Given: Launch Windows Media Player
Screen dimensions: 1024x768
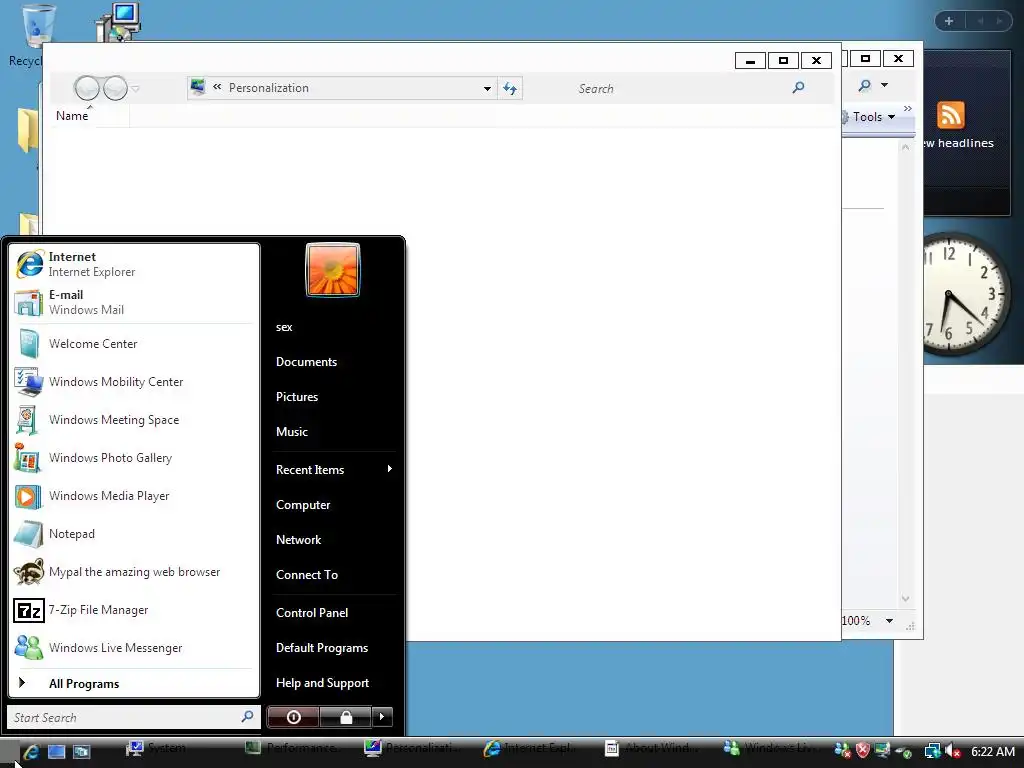Looking at the screenshot, I should pyautogui.click(x=134, y=496).
